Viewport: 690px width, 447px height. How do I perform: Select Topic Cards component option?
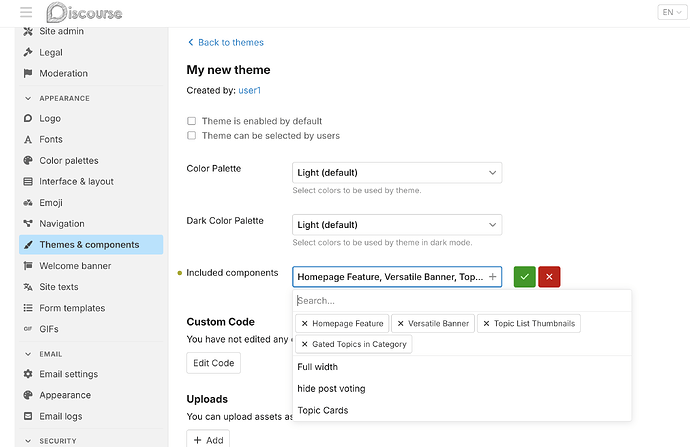point(462,410)
